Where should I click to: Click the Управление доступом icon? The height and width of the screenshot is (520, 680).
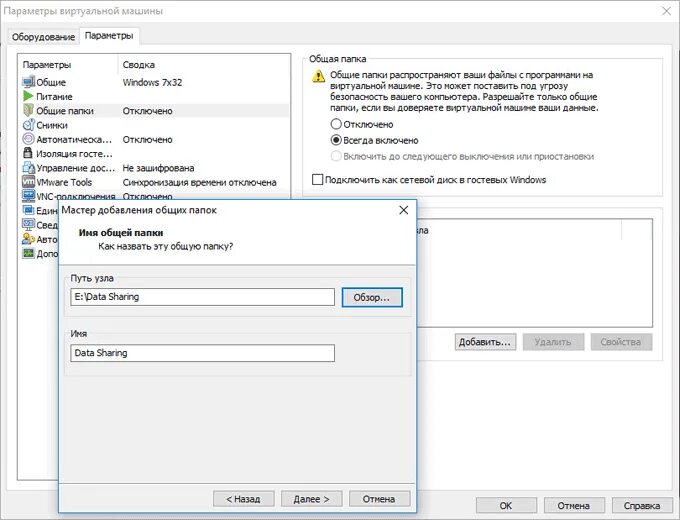click(29, 167)
